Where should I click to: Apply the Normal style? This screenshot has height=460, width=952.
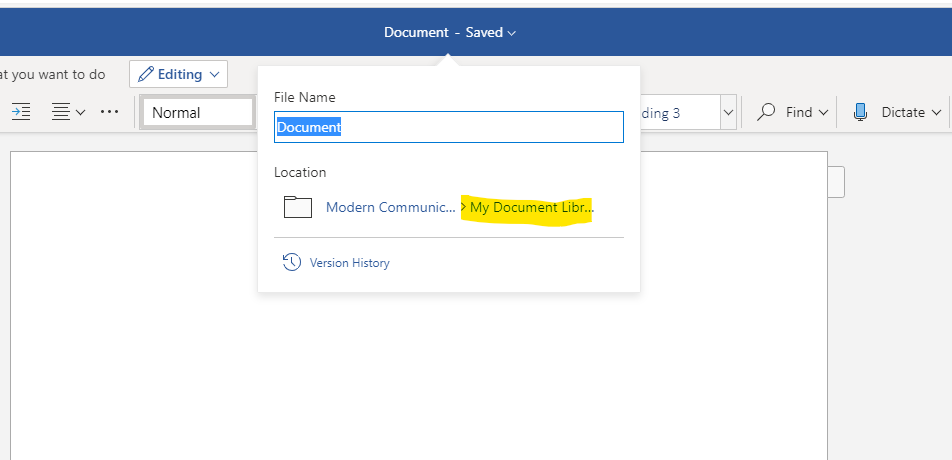tap(197, 112)
